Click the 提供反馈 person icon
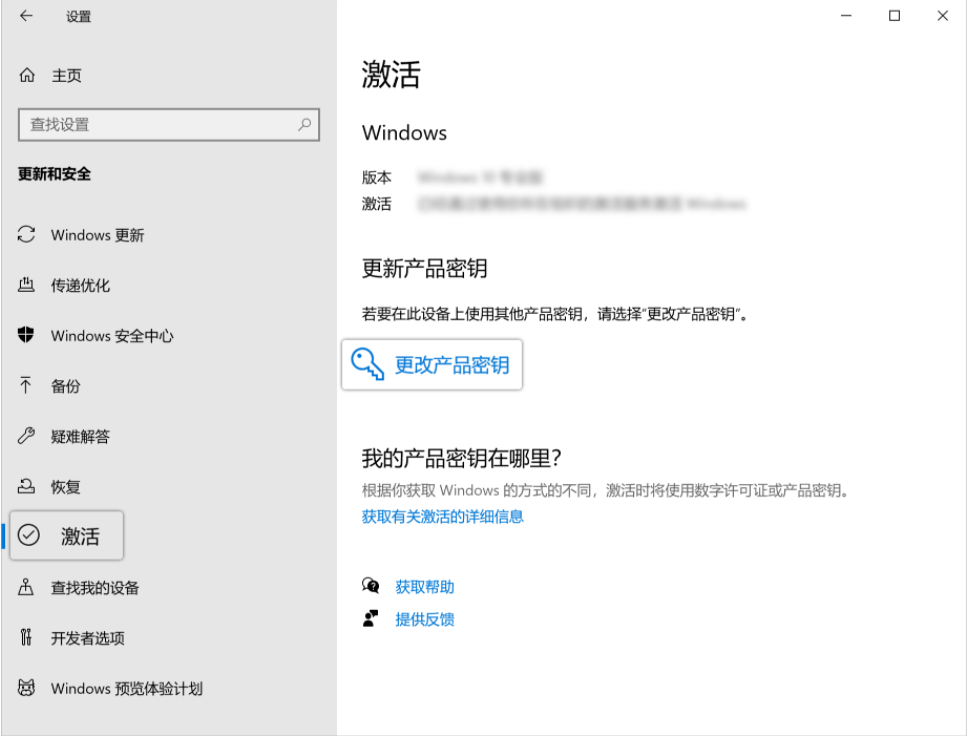Image resolution: width=970 pixels, height=737 pixels. click(x=371, y=618)
